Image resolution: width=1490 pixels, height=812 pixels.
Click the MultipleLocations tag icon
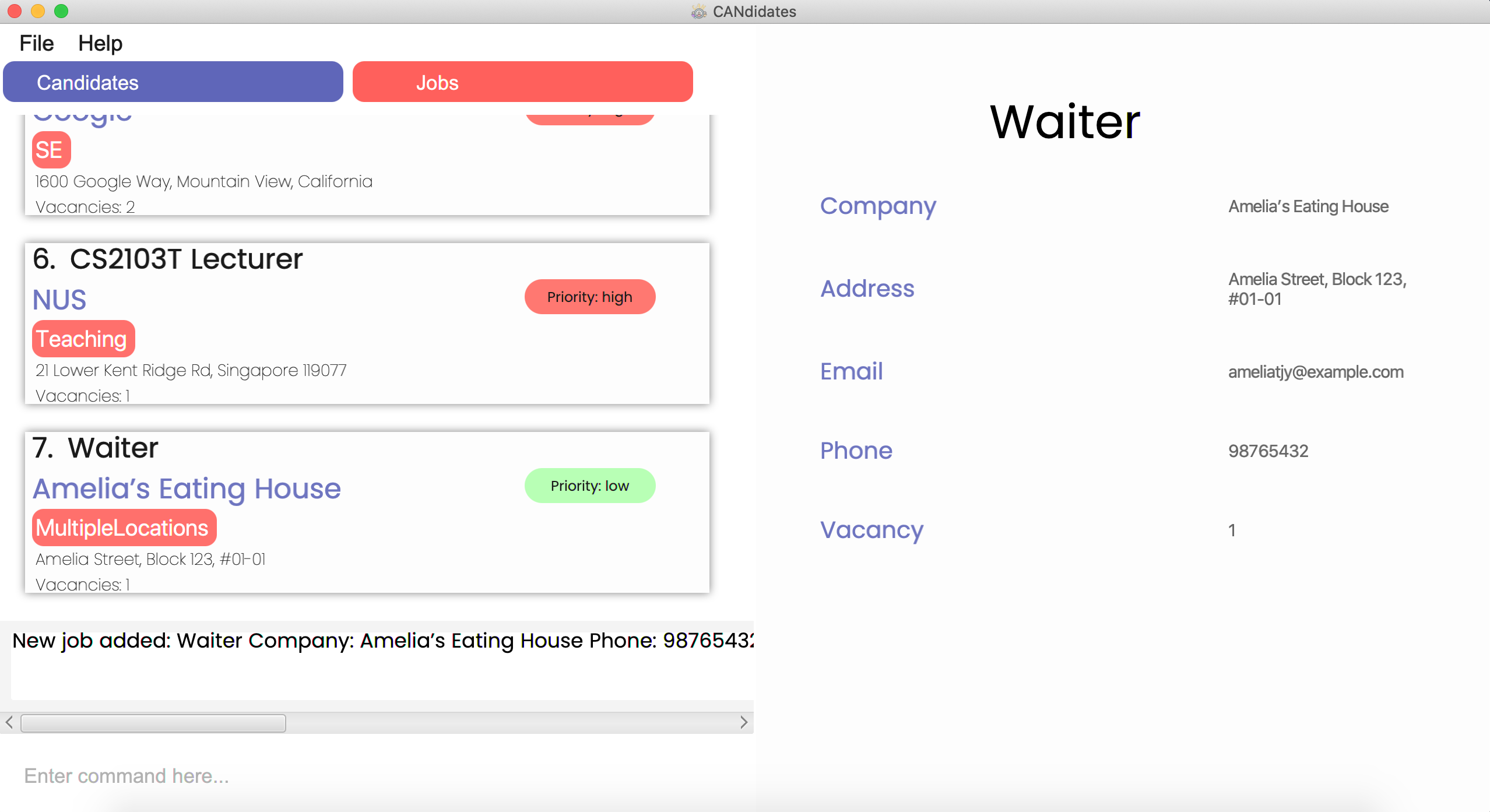[x=122, y=528]
